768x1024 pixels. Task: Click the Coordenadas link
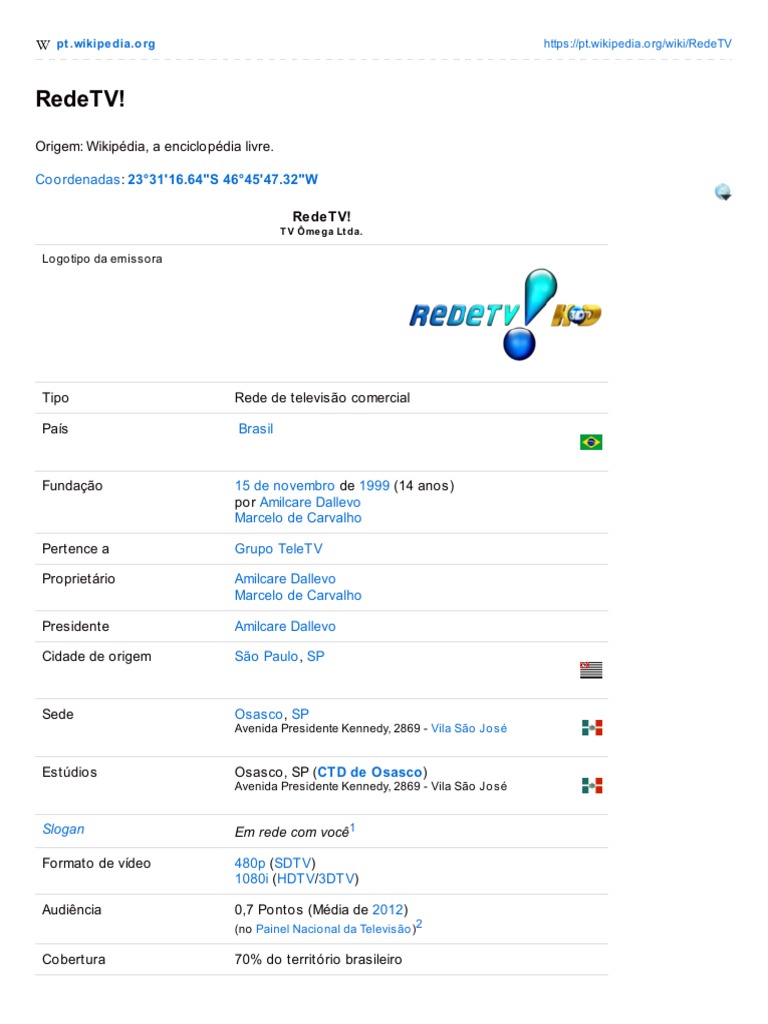[x=78, y=180]
